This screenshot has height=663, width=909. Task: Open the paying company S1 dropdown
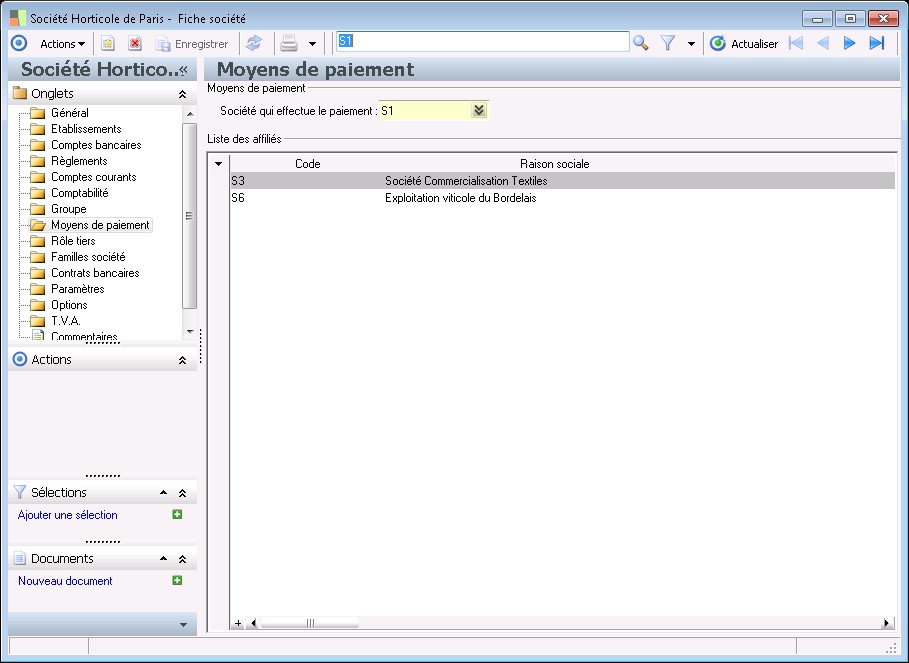tap(479, 111)
